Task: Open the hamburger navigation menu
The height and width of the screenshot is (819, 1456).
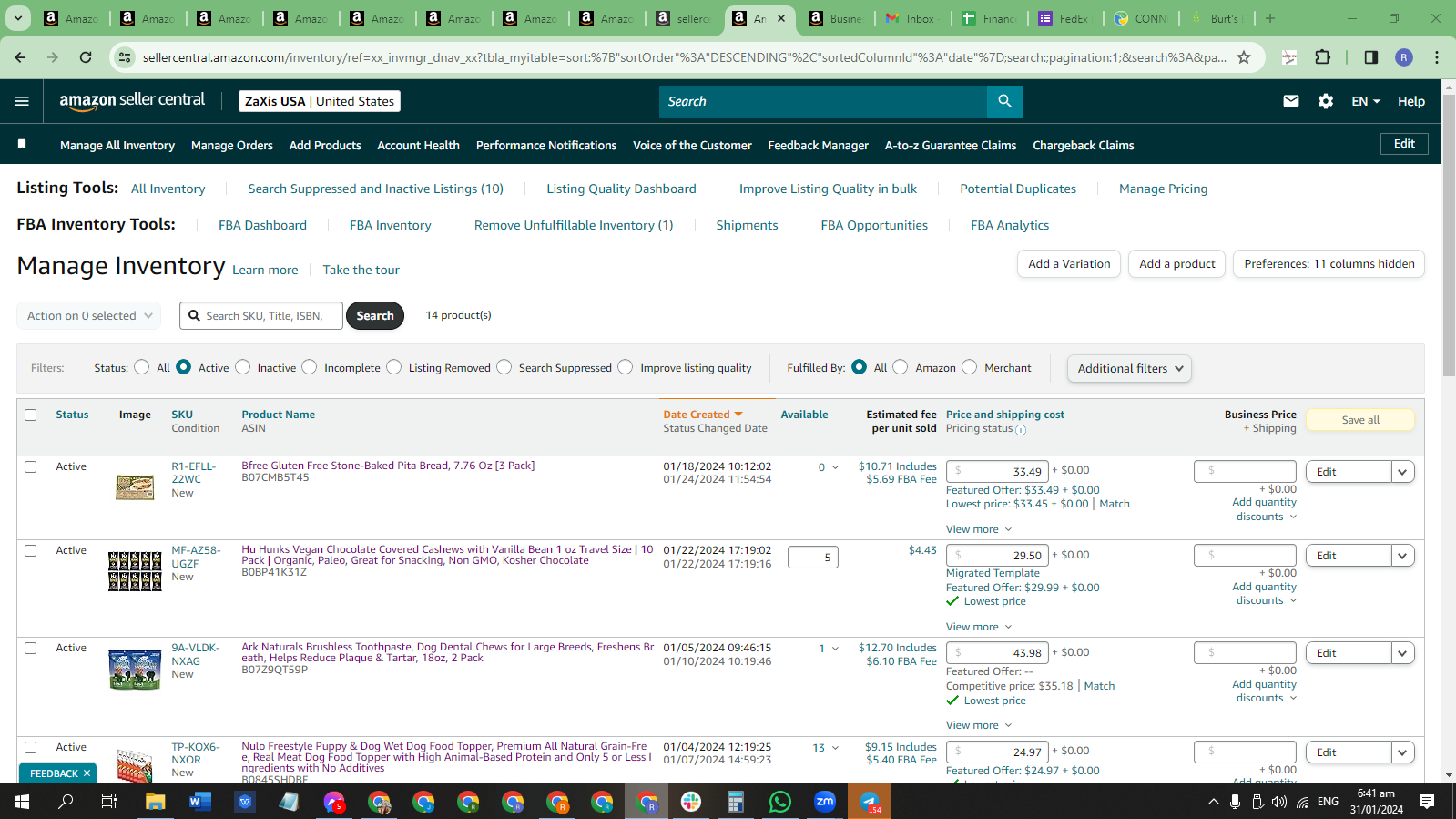Action: [22, 101]
